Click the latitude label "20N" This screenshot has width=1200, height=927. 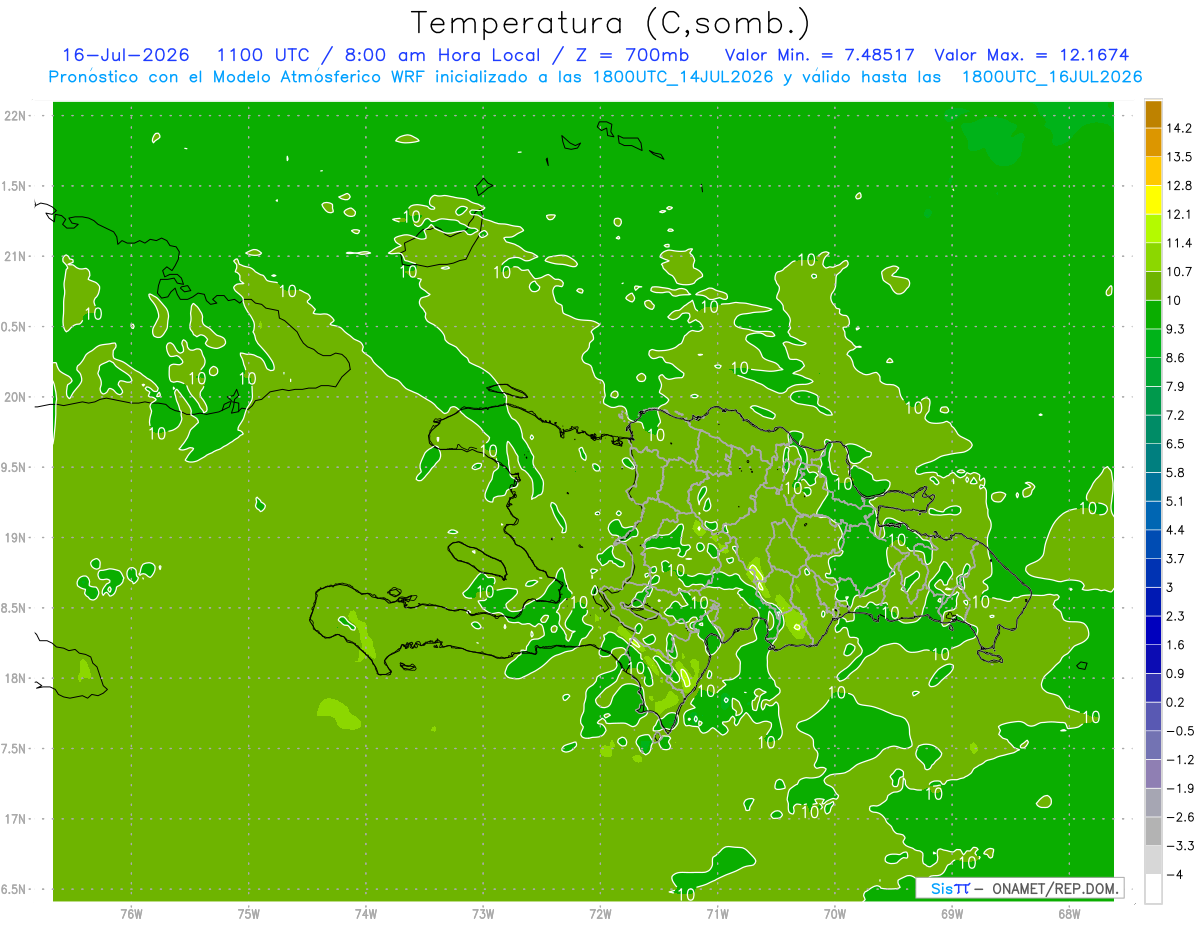[16, 398]
